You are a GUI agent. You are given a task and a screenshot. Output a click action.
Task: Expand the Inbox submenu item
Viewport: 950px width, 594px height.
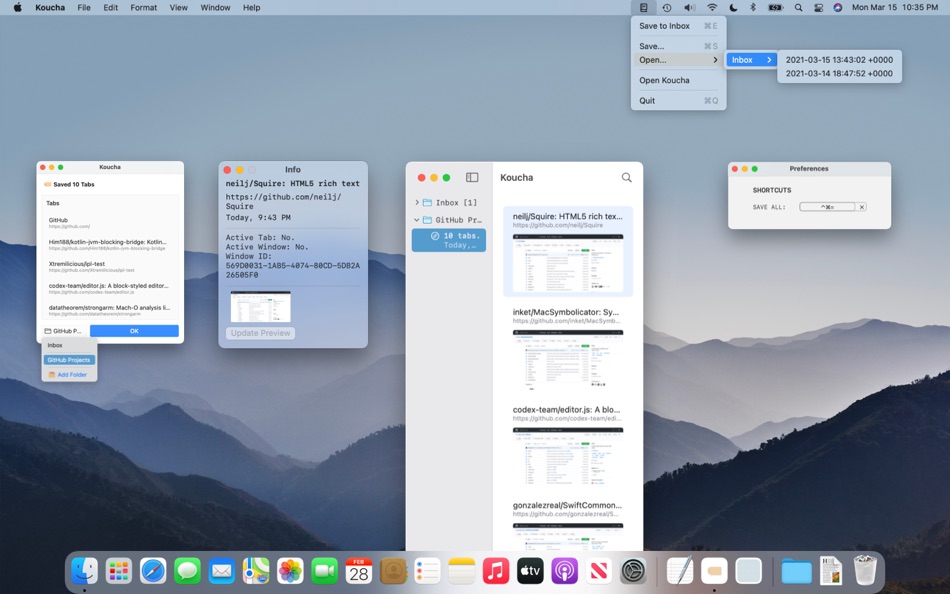751,60
